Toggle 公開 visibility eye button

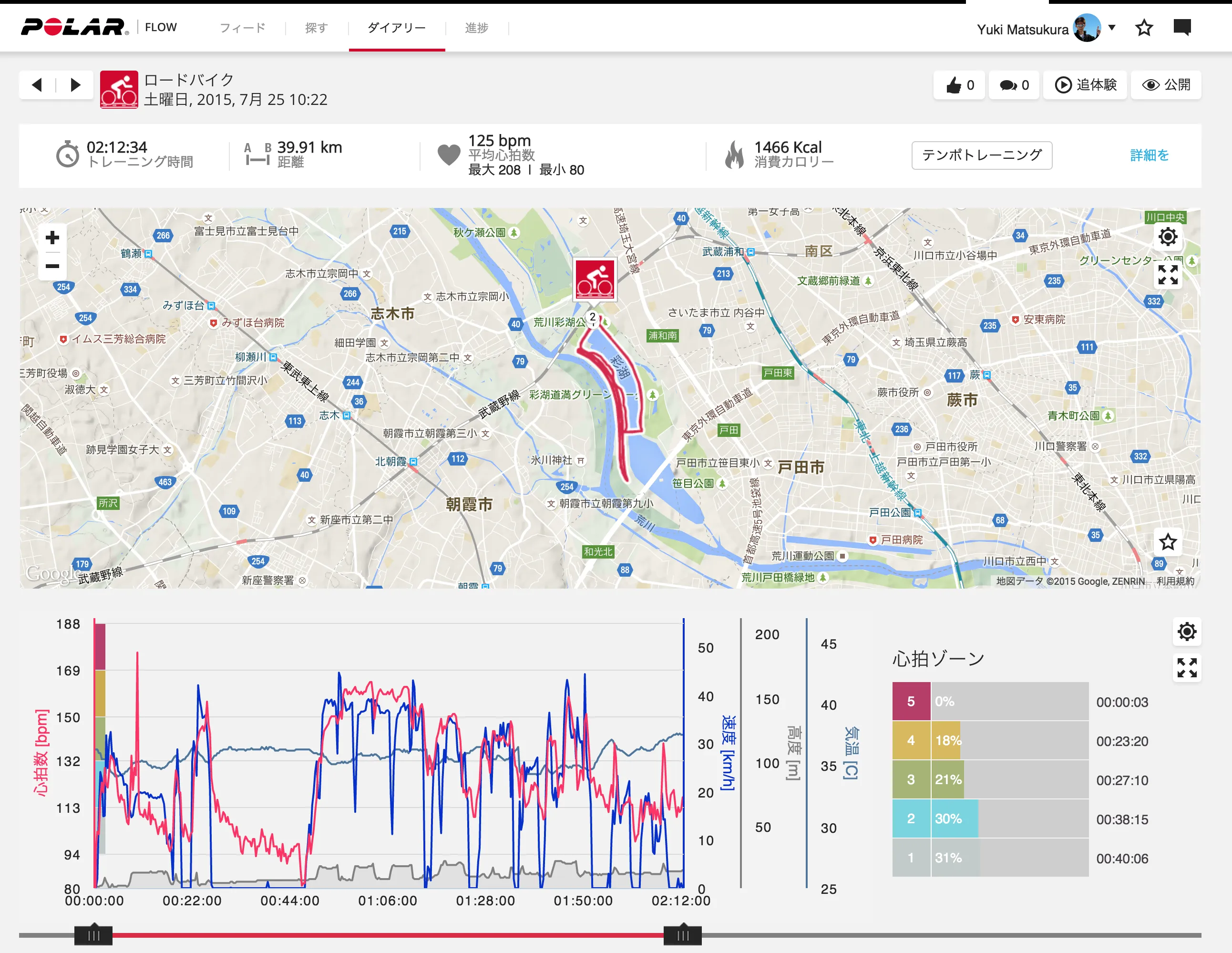1166,85
